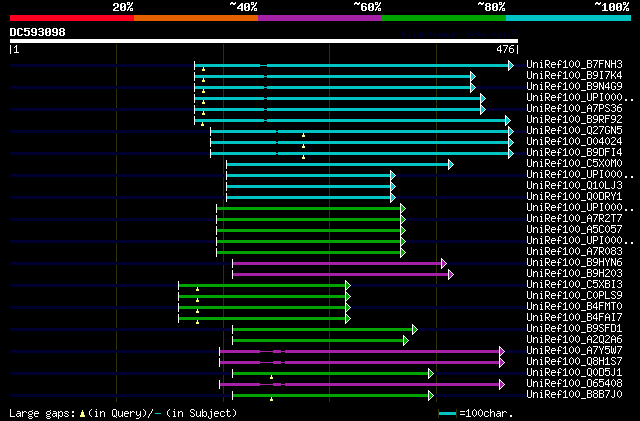
Task: Click the orange ~40% identity legend segment
Action: (x=196, y=18)
